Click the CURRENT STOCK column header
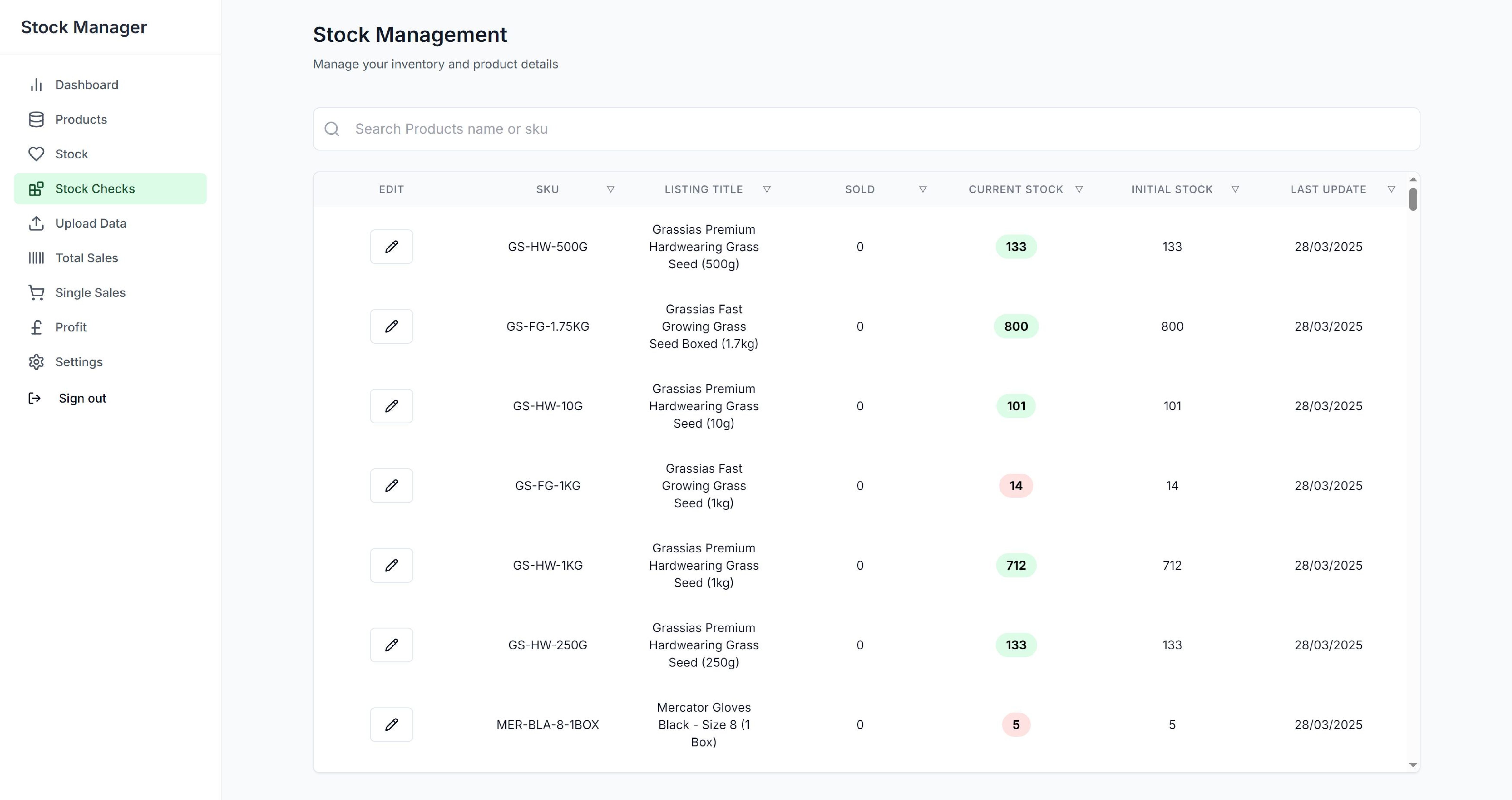 [1015, 189]
